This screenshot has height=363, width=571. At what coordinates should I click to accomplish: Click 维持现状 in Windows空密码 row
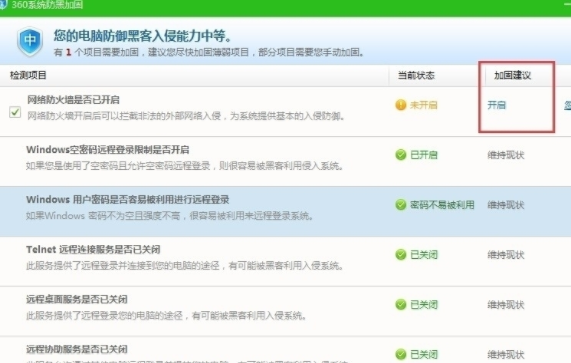click(506, 155)
